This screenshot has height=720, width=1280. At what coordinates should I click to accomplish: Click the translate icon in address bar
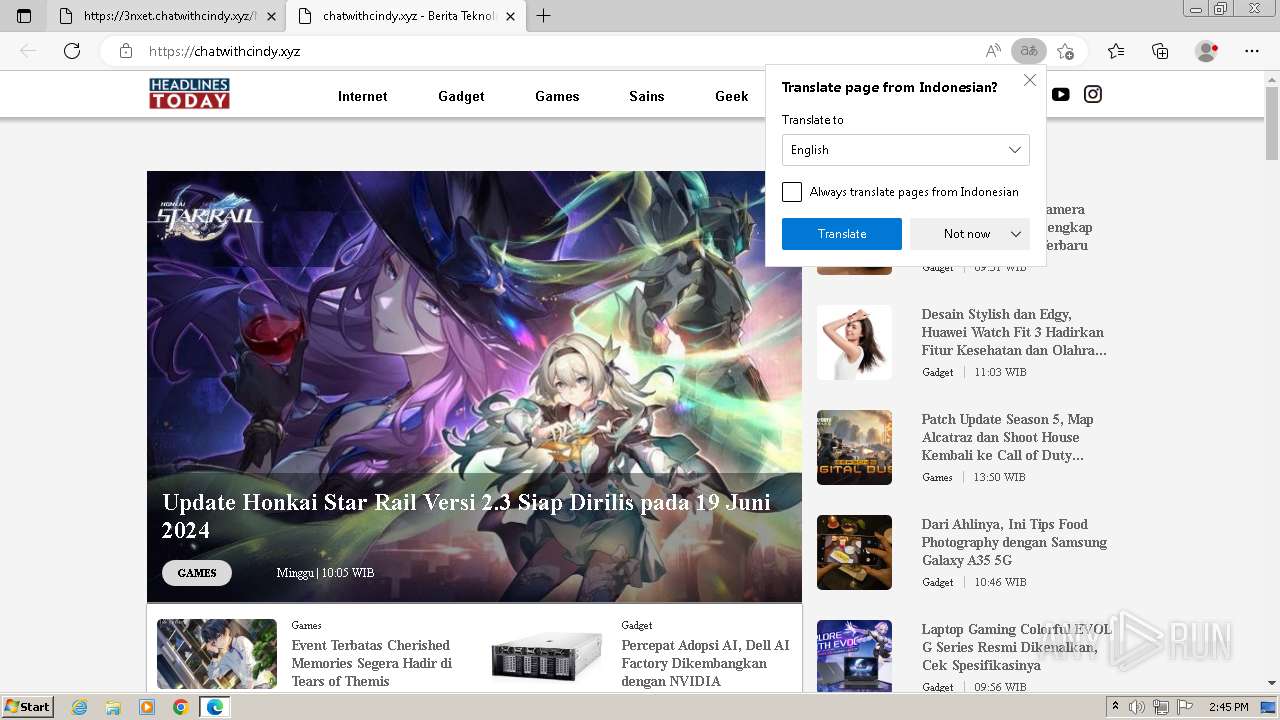(1029, 51)
